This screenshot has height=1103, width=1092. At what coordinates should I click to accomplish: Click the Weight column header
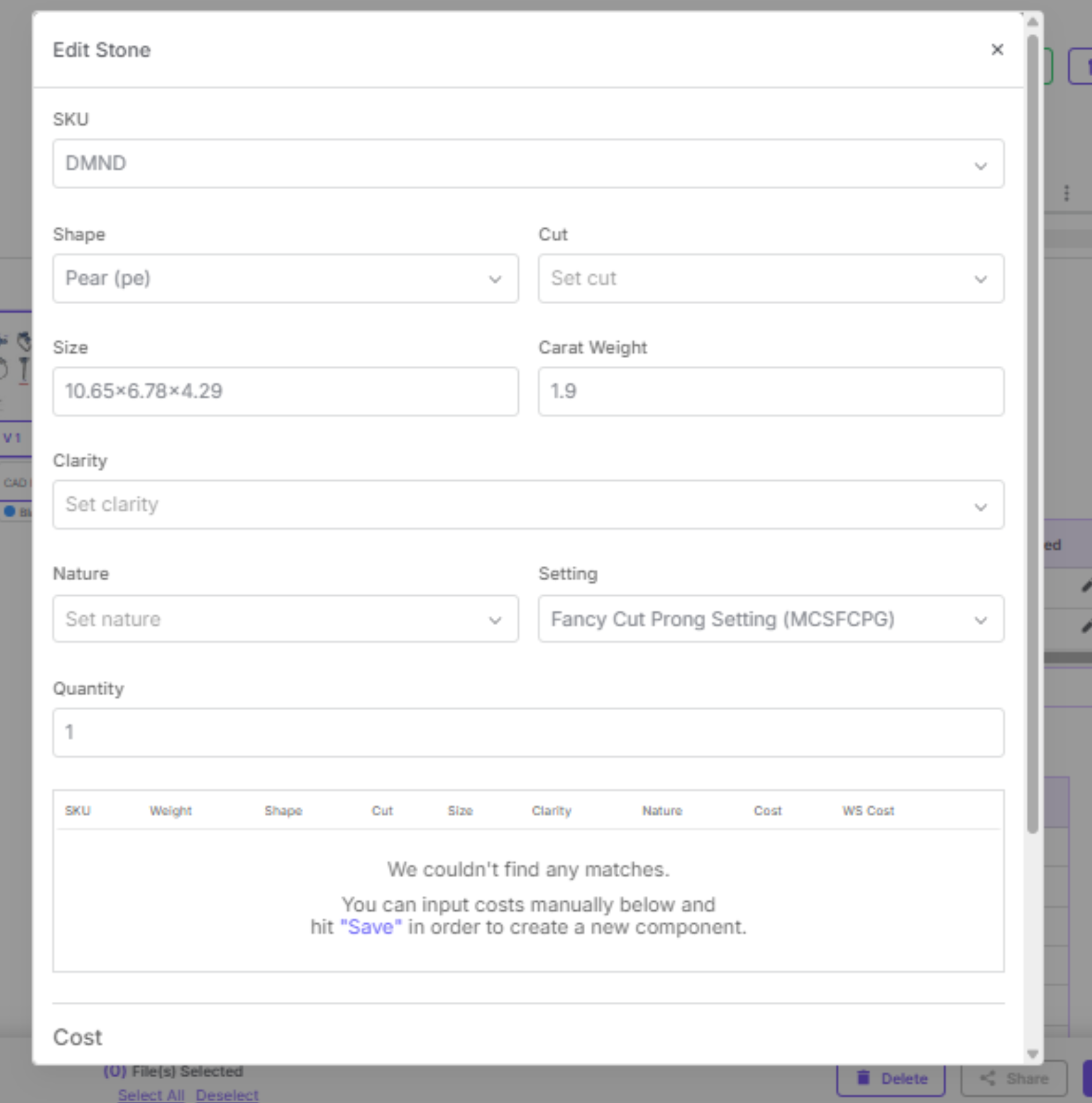point(170,811)
